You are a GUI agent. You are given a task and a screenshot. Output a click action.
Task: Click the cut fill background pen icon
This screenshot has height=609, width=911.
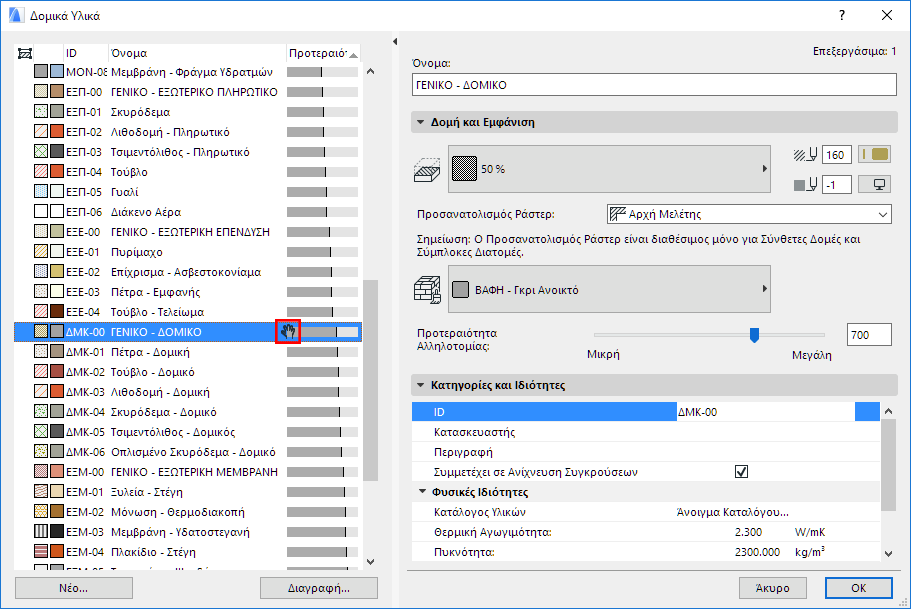click(x=805, y=185)
